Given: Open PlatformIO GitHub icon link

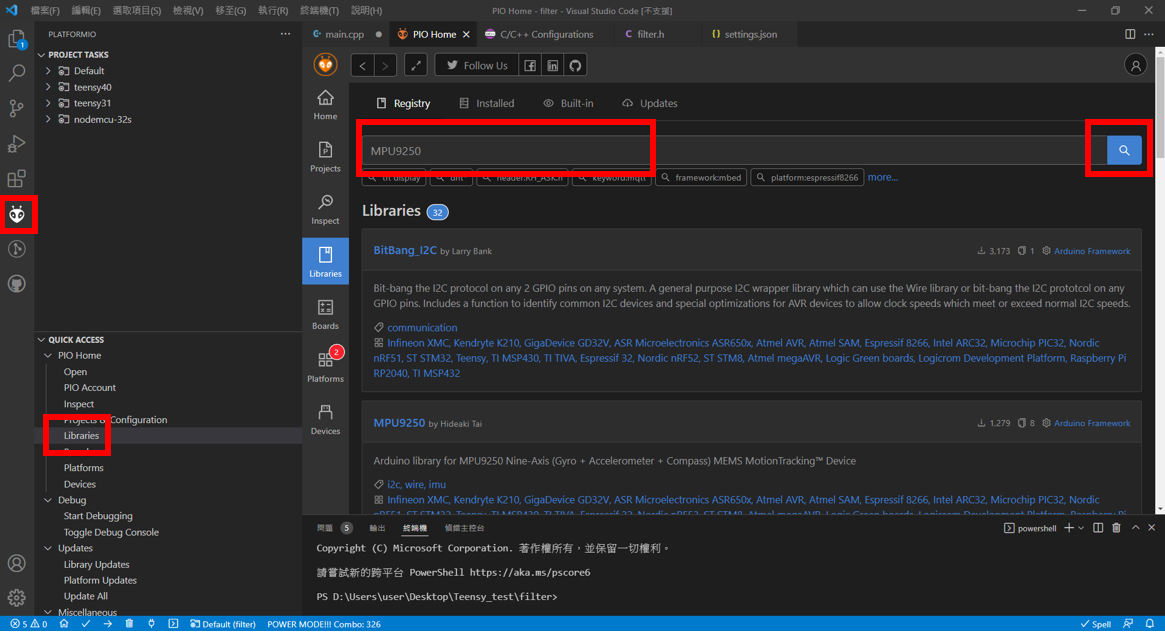Looking at the screenshot, I should tap(575, 65).
